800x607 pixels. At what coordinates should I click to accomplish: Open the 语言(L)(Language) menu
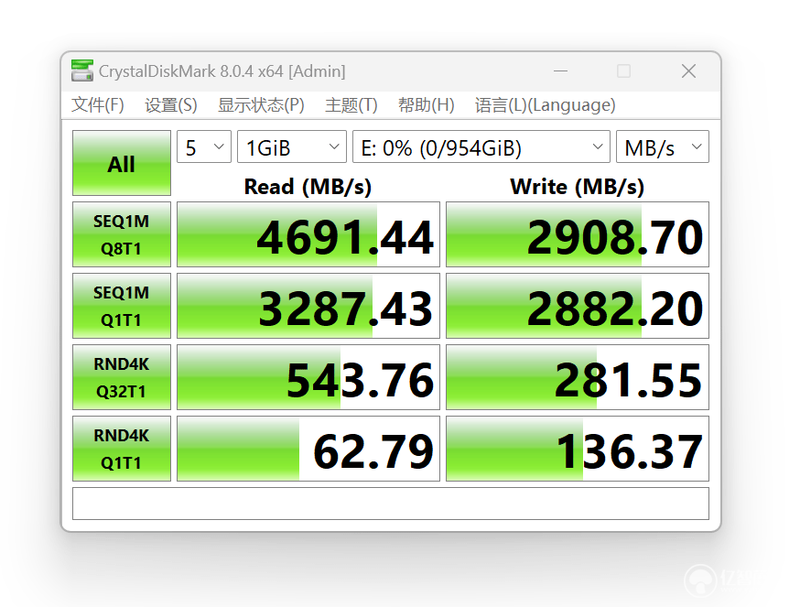click(545, 105)
